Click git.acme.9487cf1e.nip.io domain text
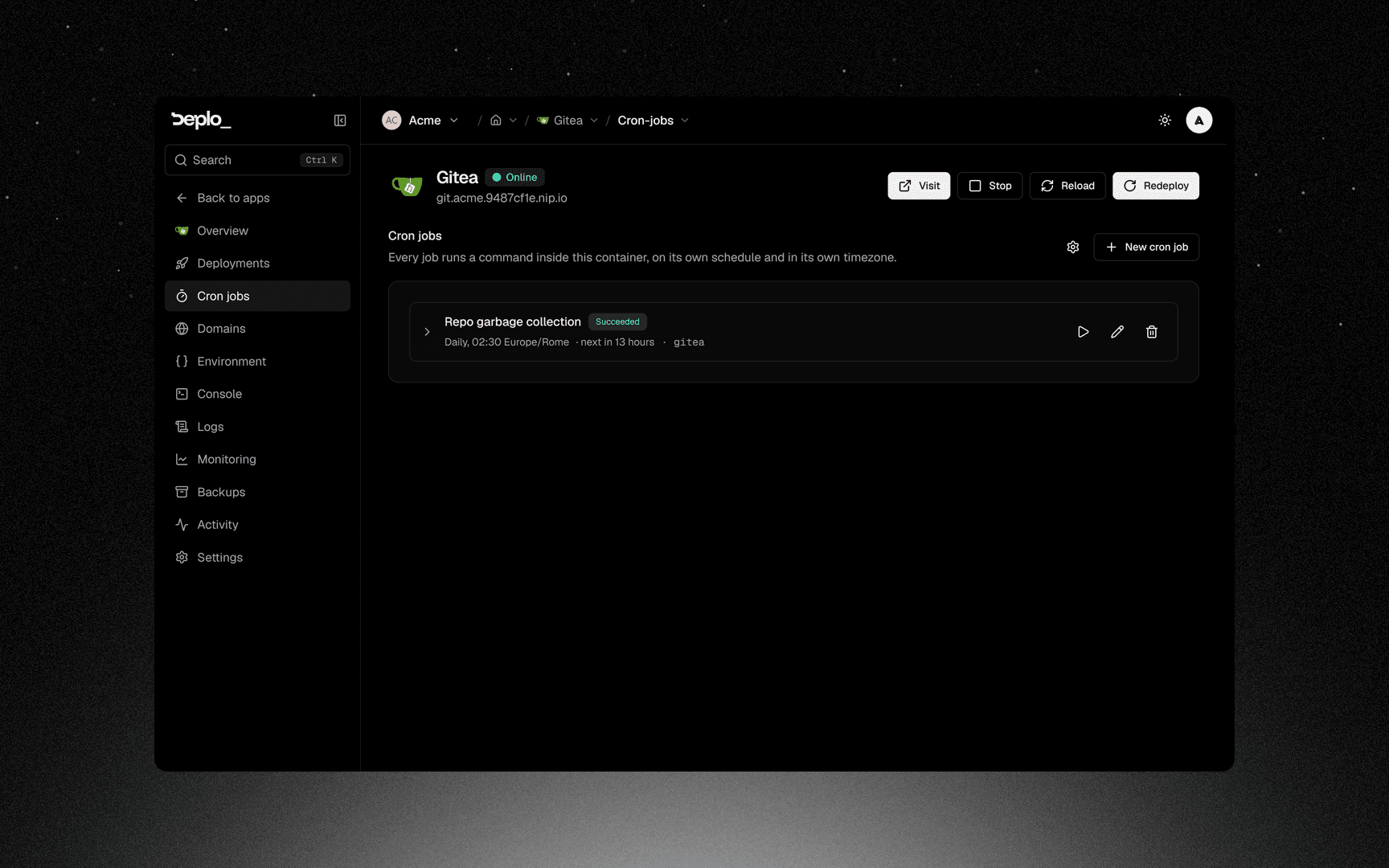Screen dimensions: 1389x868 tap(502, 198)
